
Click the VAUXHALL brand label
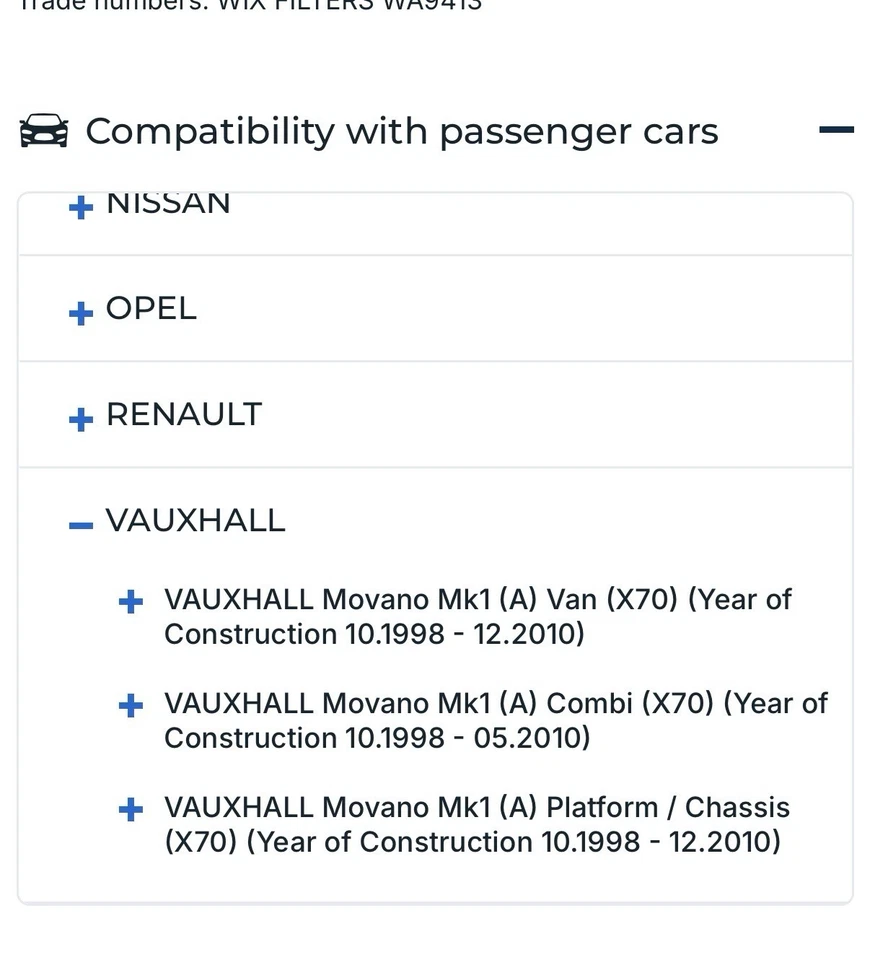(195, 520)
